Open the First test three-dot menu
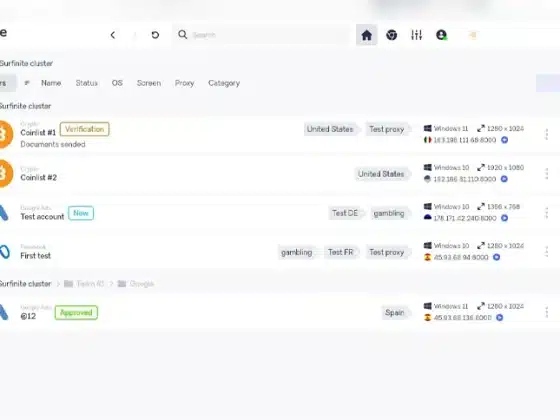 click(546, 252)
